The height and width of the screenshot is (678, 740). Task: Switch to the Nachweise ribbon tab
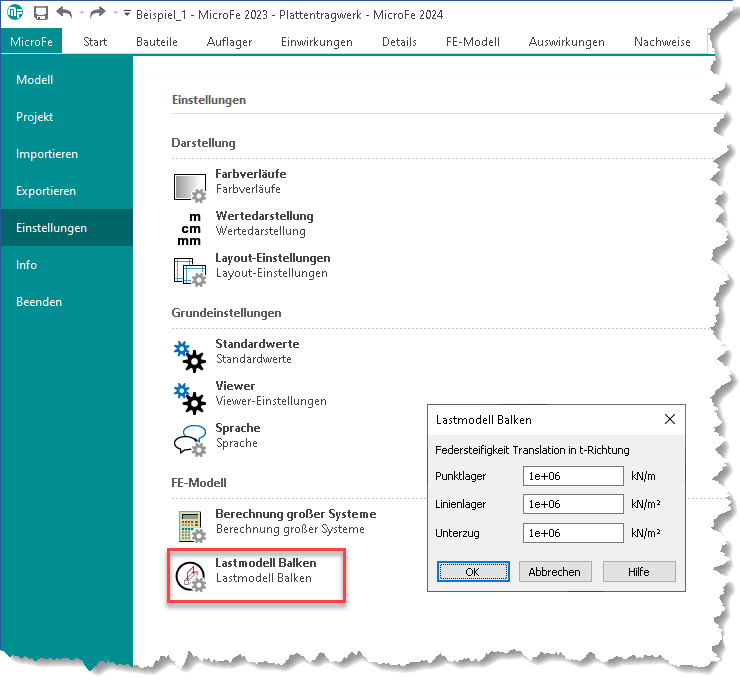point(662,42)
